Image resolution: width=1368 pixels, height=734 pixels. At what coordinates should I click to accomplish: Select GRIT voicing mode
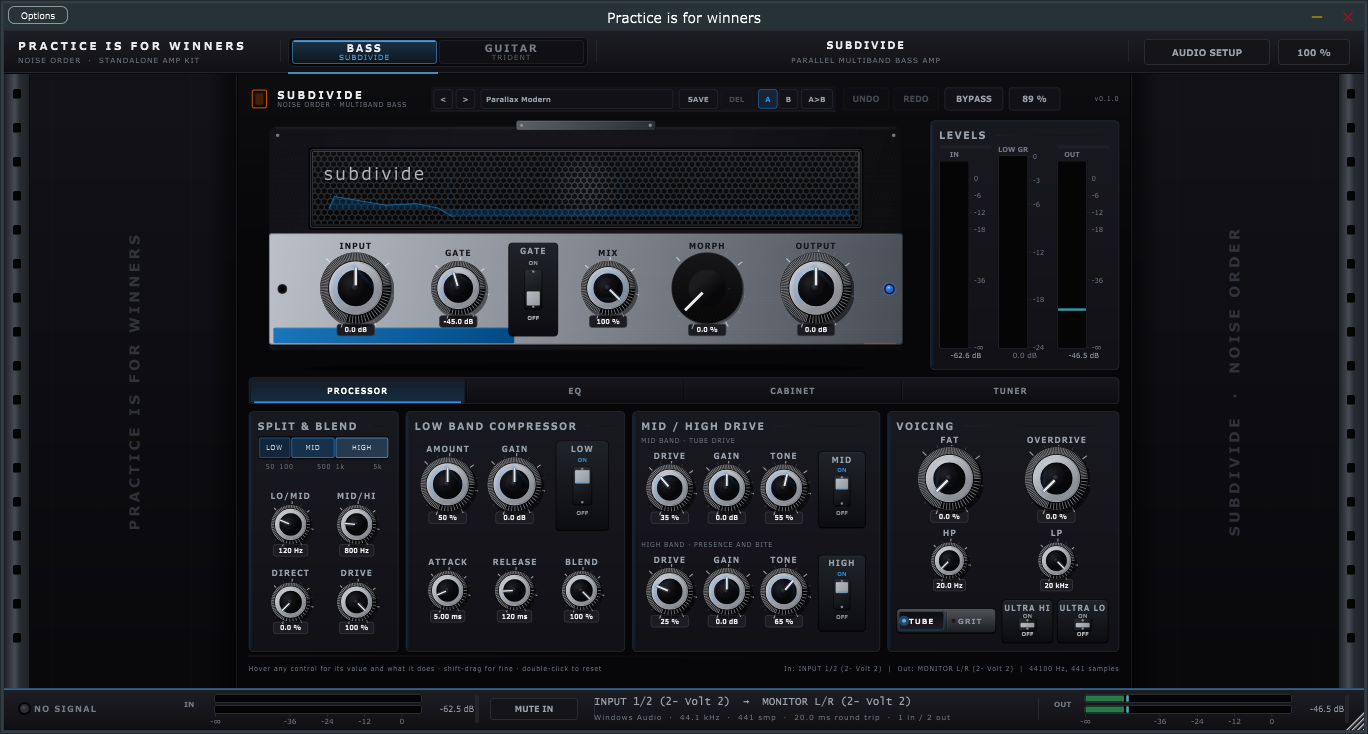point(970,621)
